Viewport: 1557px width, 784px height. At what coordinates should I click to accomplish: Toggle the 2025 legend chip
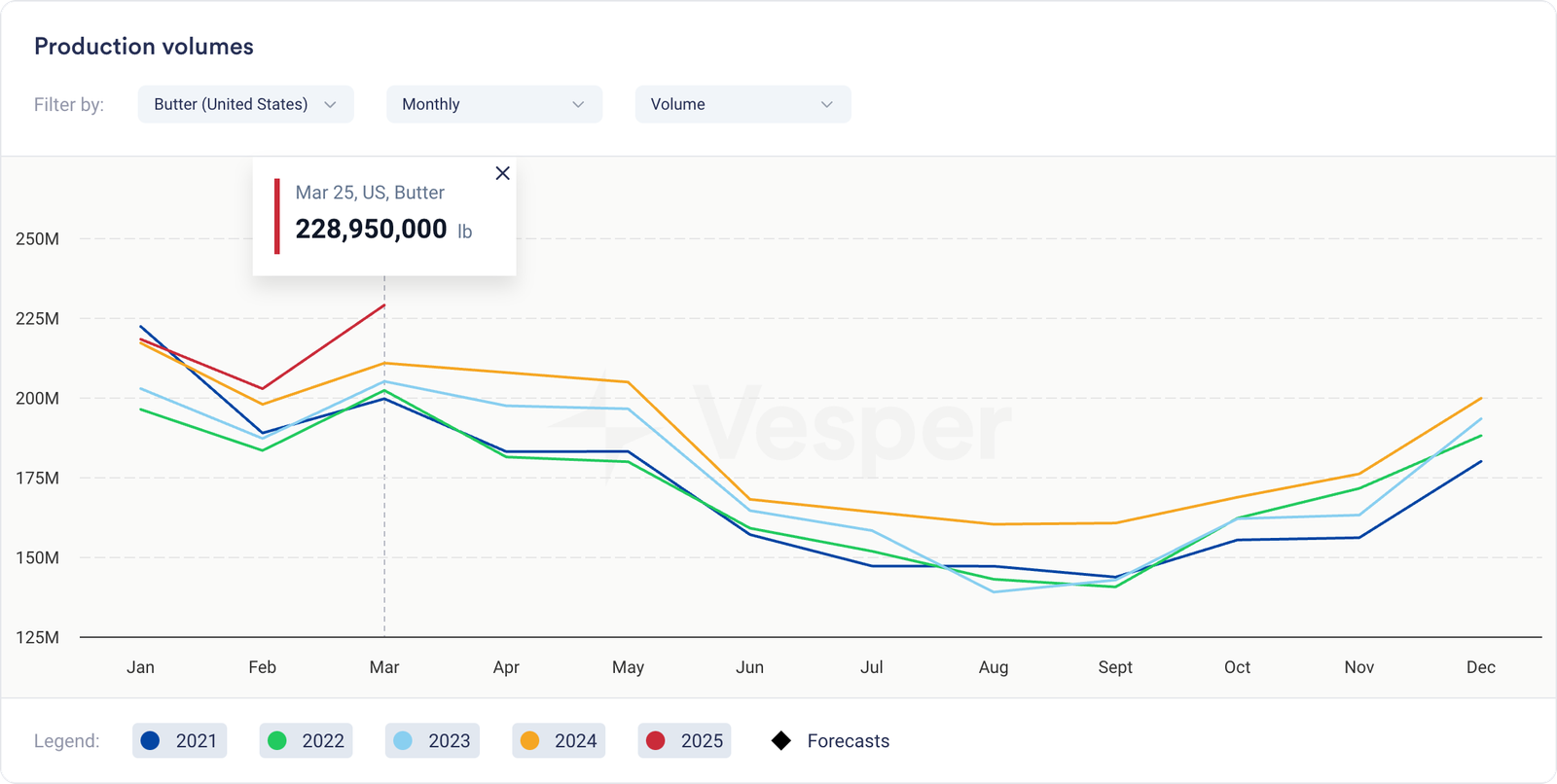coord(685,741)
